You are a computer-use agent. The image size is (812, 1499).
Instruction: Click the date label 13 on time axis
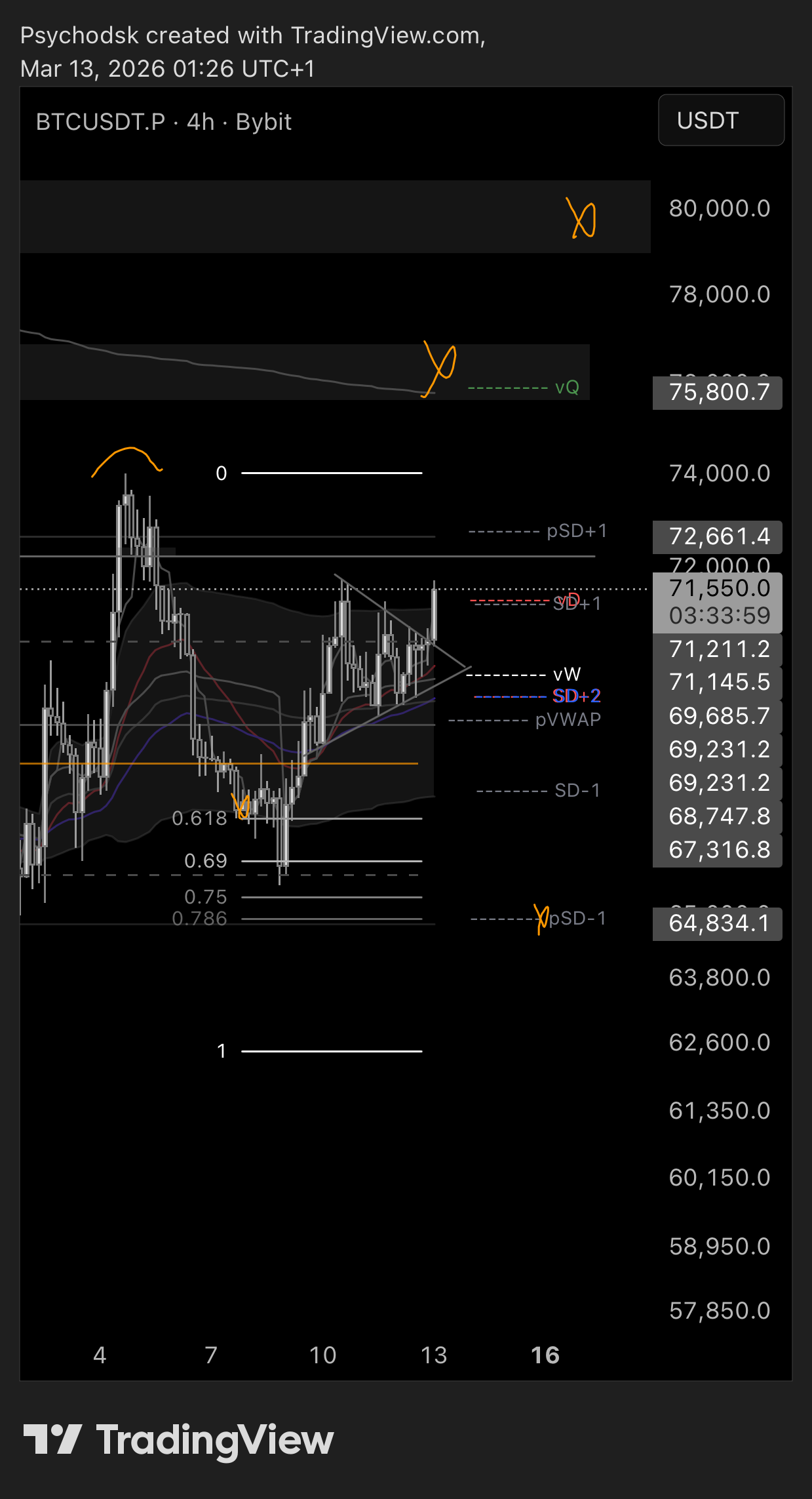pyautogui.click(x=434, y=1355)
